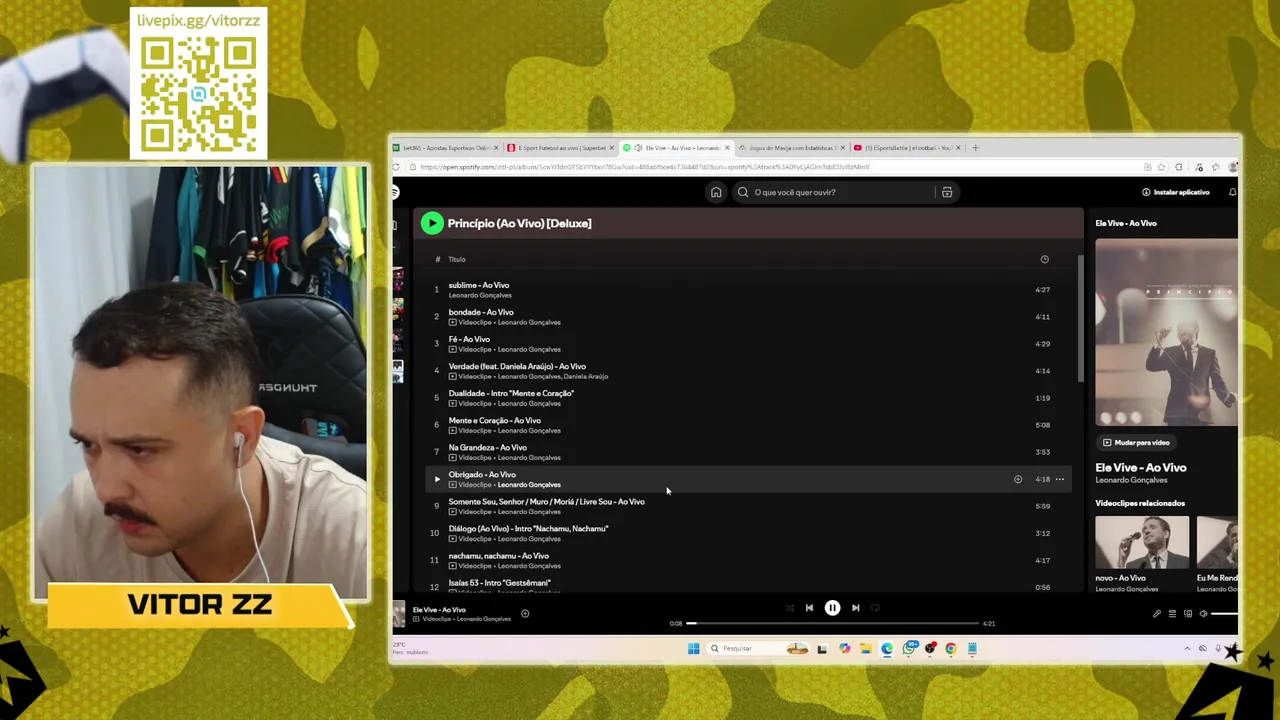Toggle repeat mode
Screen dimensions: 1280x720
(875, 607)
